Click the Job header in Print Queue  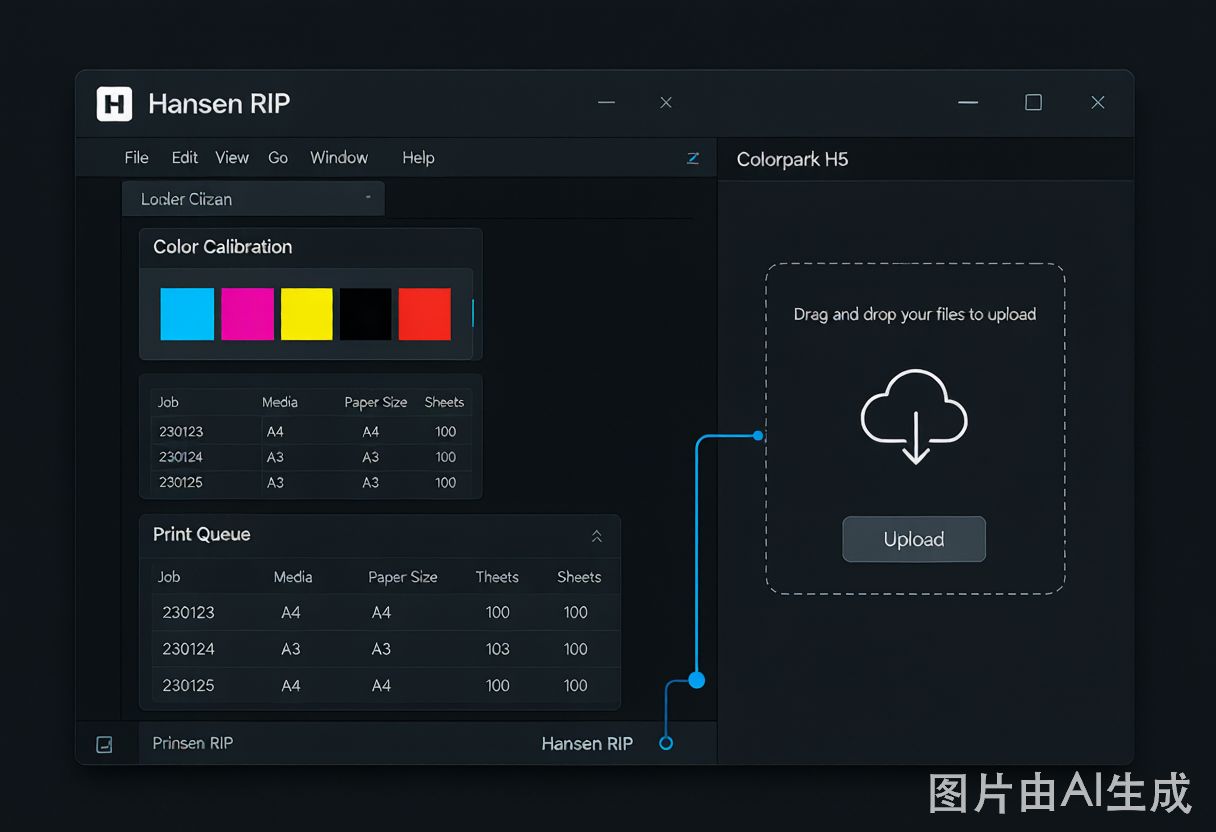tap(169, 577)
